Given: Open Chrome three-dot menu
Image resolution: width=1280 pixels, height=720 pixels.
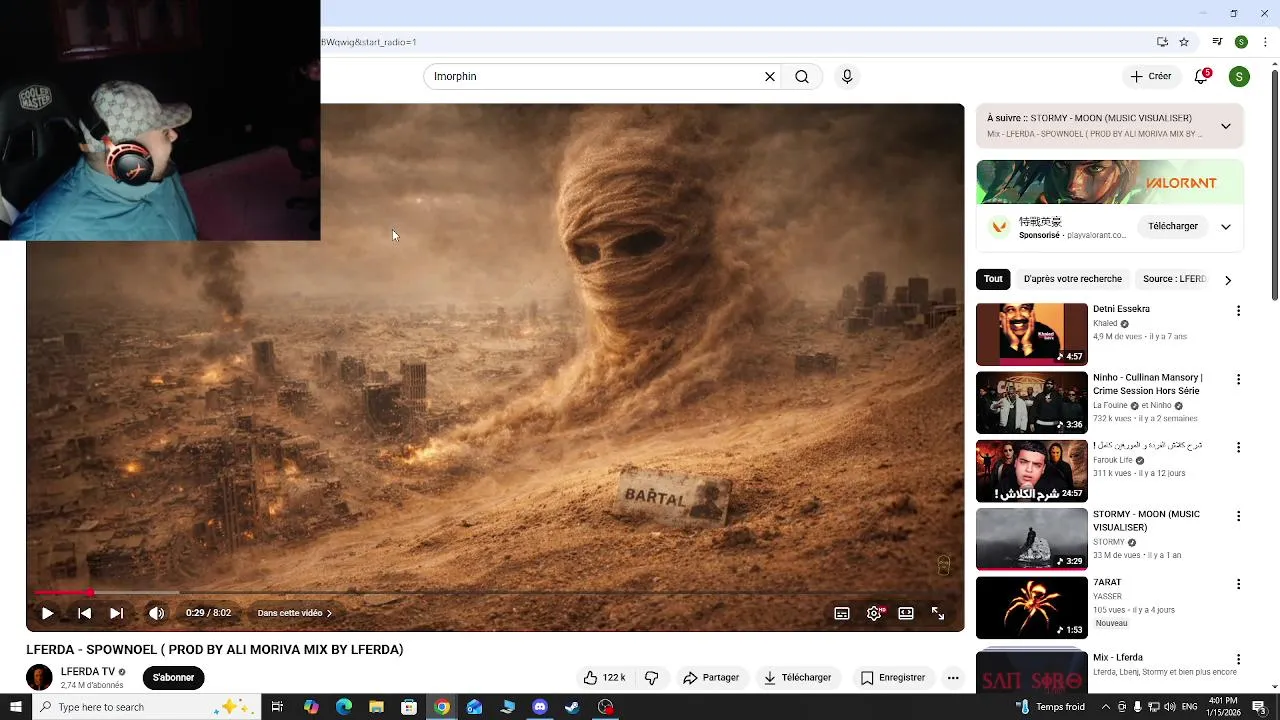Looking at the screenshot, I should click(1265, 42).
